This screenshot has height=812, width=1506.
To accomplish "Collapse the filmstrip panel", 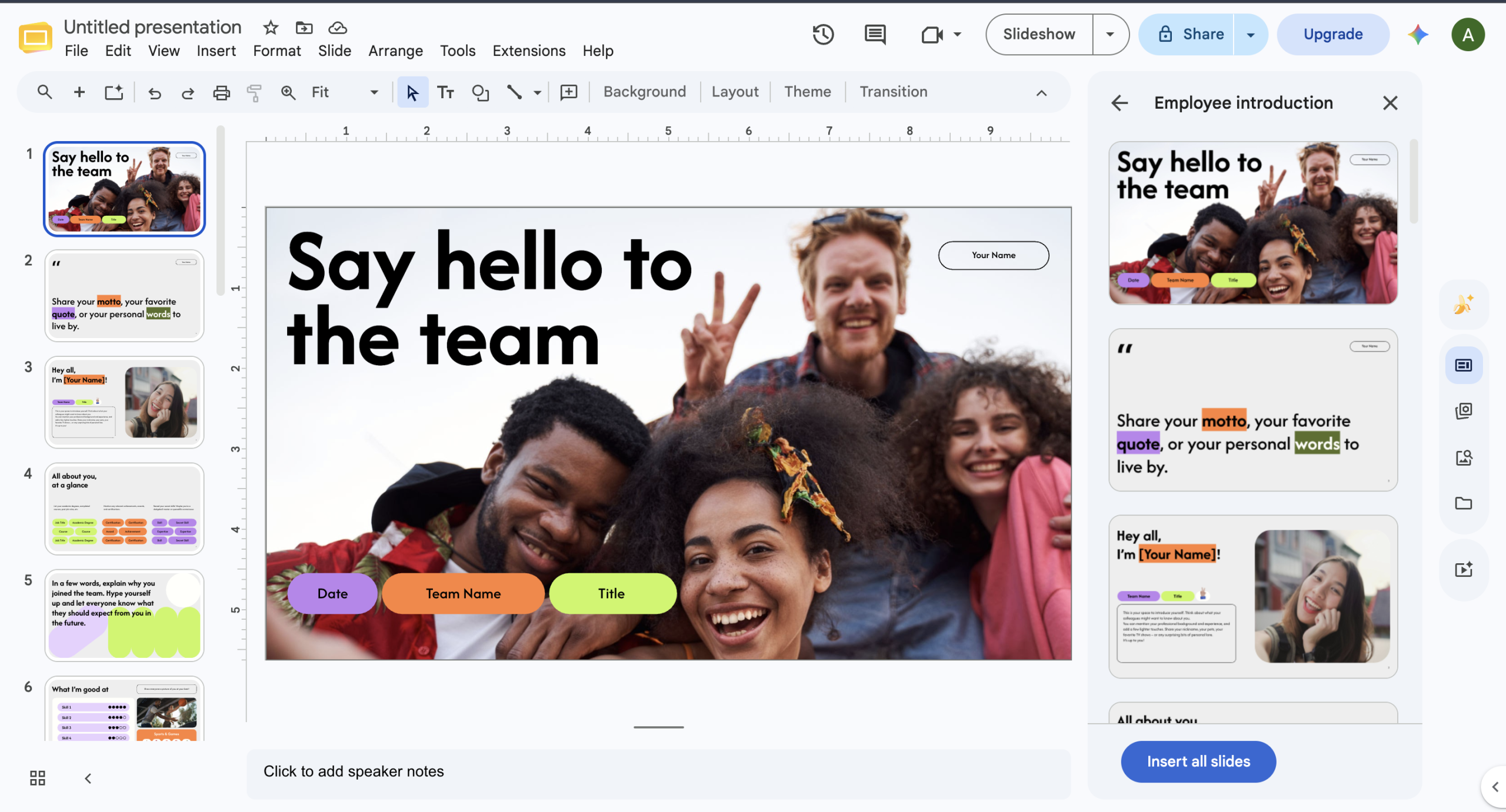I will 88,778.
